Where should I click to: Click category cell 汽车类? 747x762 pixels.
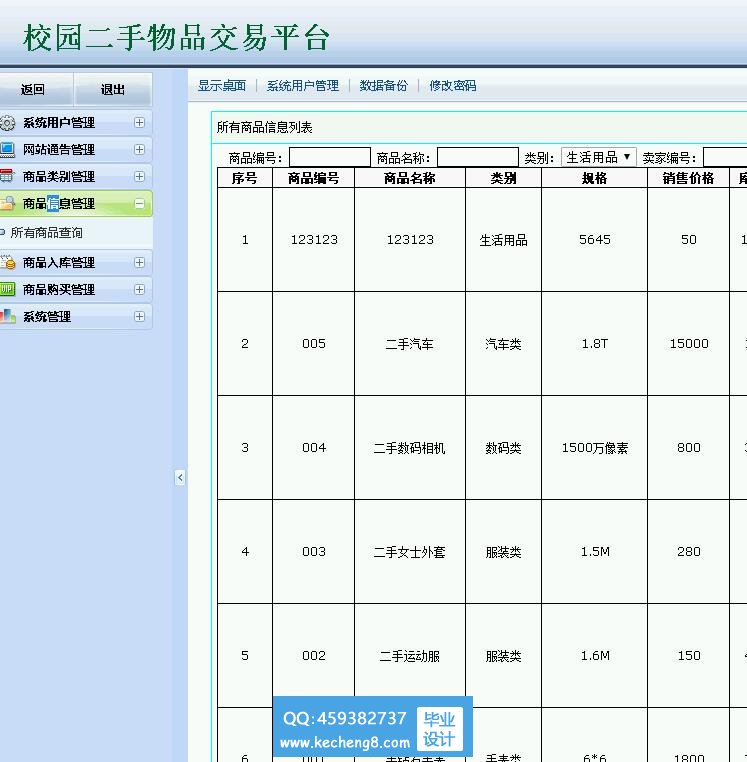click(x=503, y=344)
